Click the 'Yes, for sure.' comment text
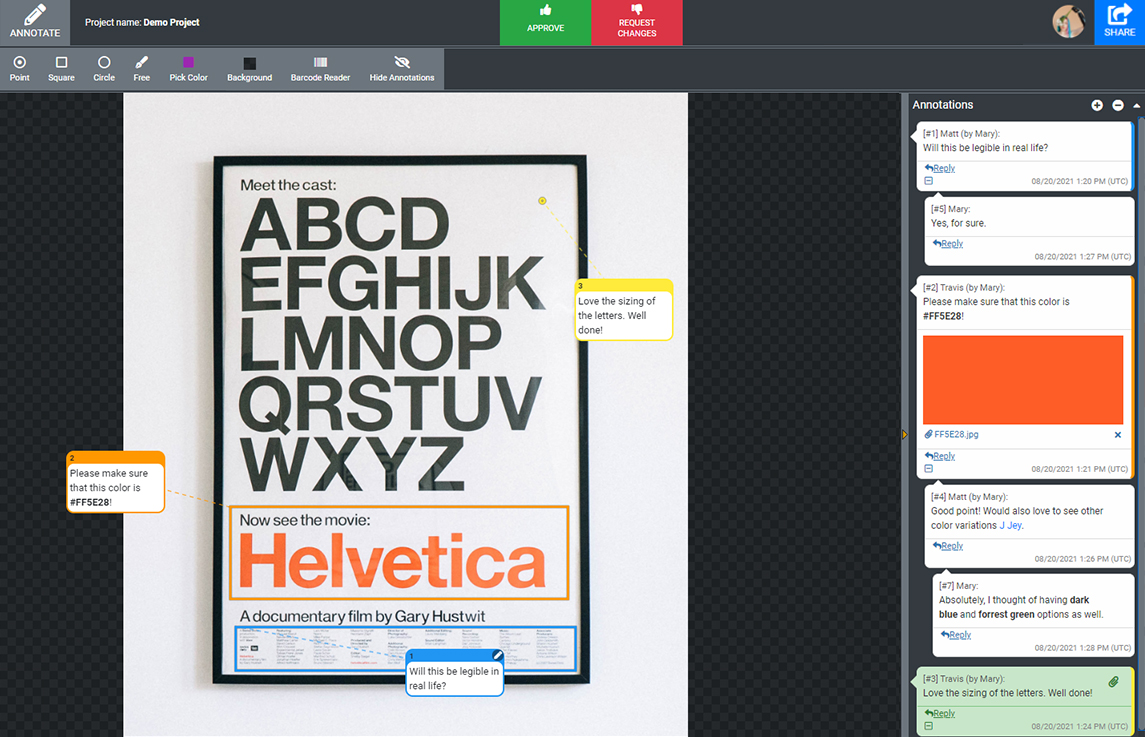Viewport: 1145px width, 737px height. 958,224
